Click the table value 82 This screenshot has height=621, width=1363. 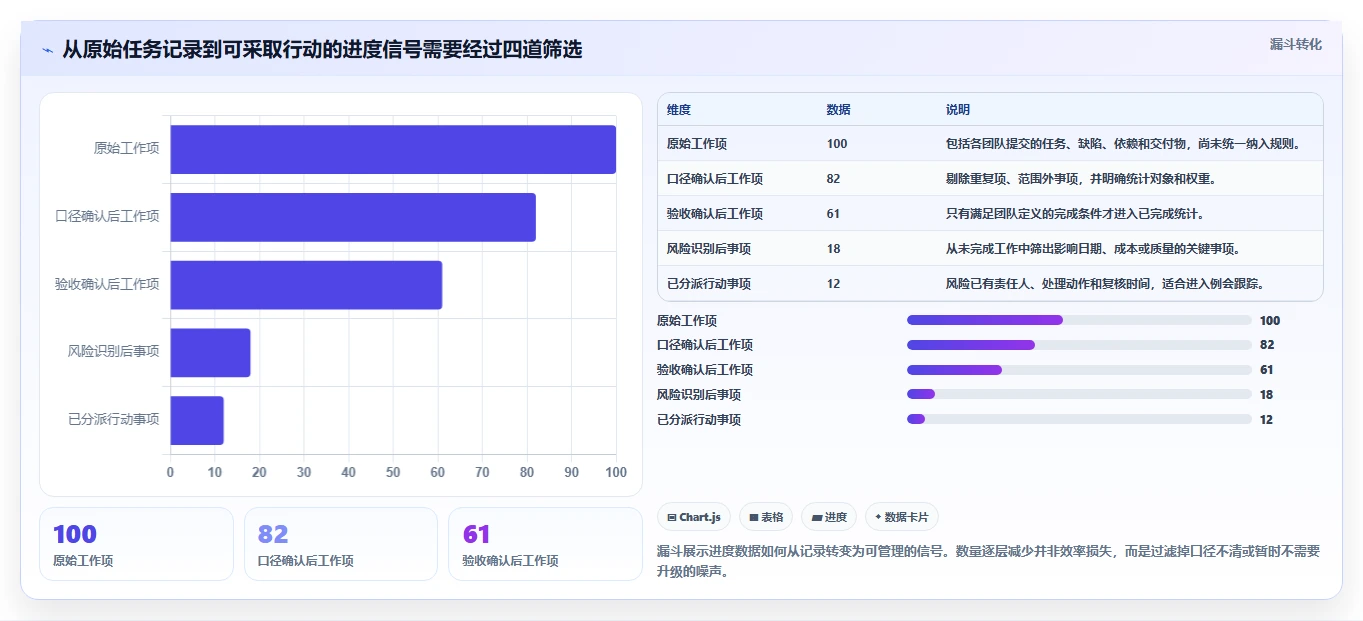[834, 179]
